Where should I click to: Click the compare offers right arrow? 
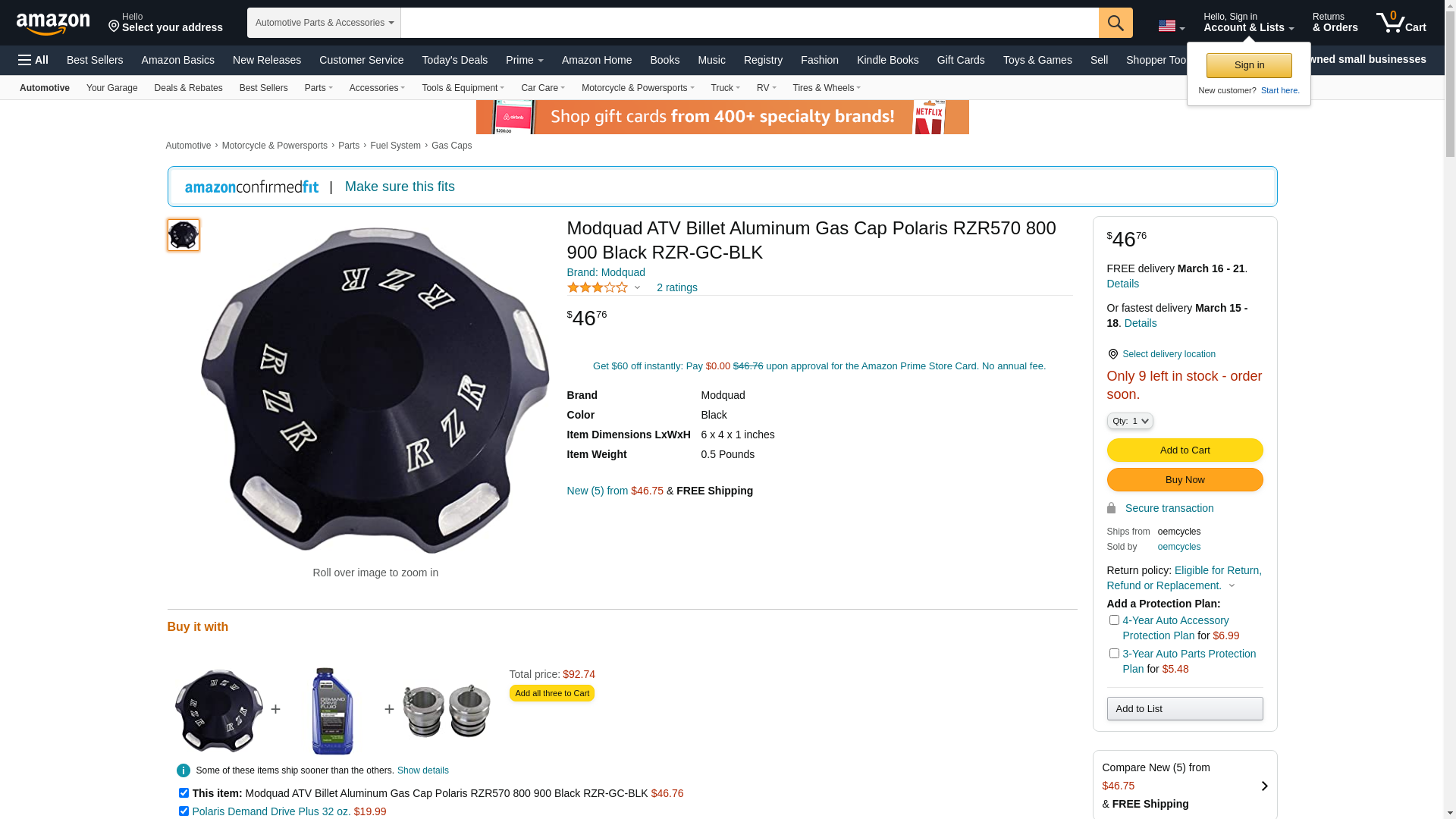(x=1263, y=786)
